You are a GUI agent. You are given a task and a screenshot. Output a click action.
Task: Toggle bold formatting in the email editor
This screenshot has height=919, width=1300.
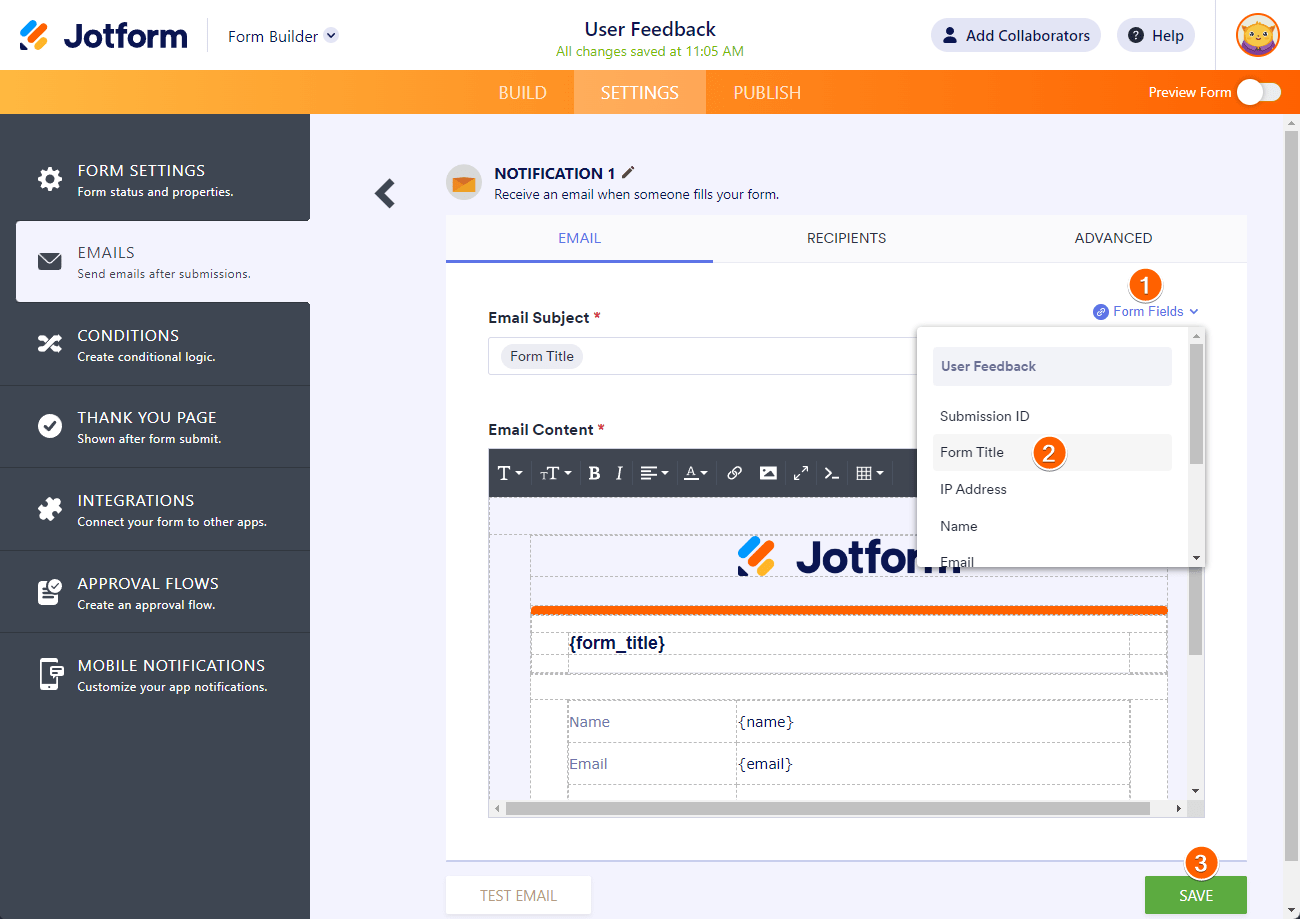click(594, 473)
